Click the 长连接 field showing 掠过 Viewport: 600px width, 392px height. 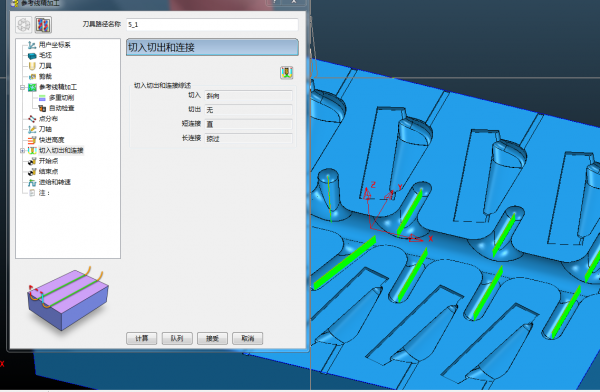tap(249, 139)
